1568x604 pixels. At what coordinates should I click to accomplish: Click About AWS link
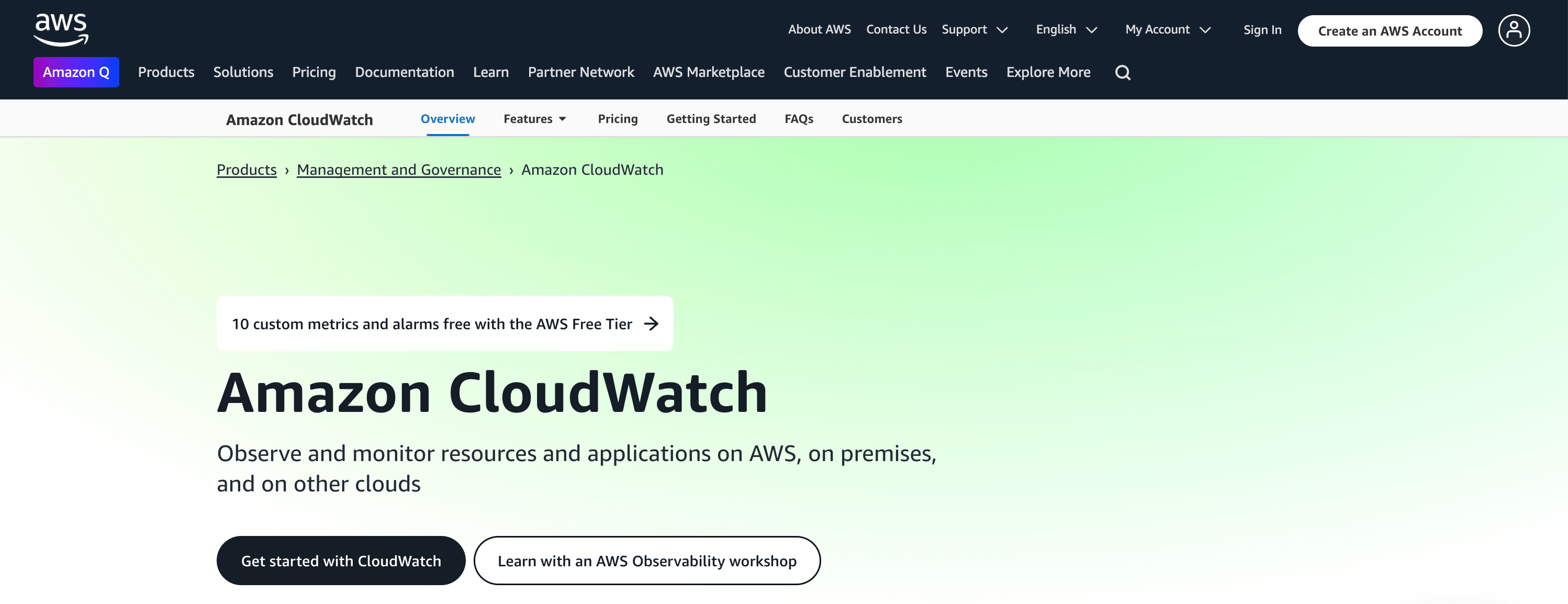pos(819,29)
